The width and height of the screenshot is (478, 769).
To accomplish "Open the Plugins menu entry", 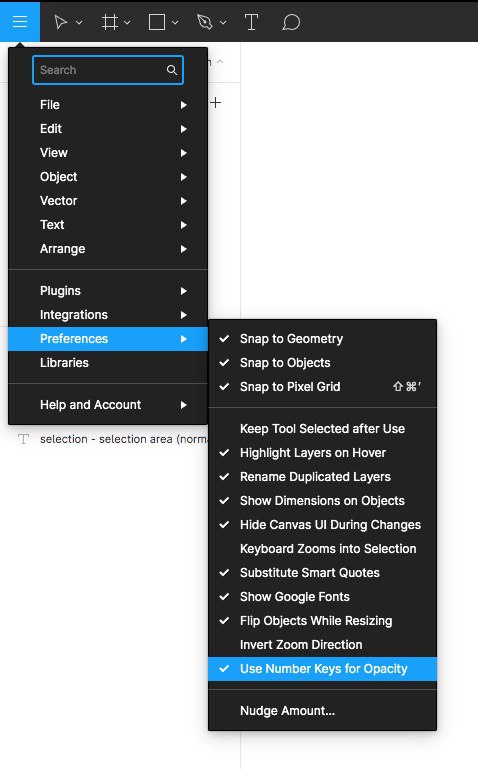I will [x=108, y=291].
